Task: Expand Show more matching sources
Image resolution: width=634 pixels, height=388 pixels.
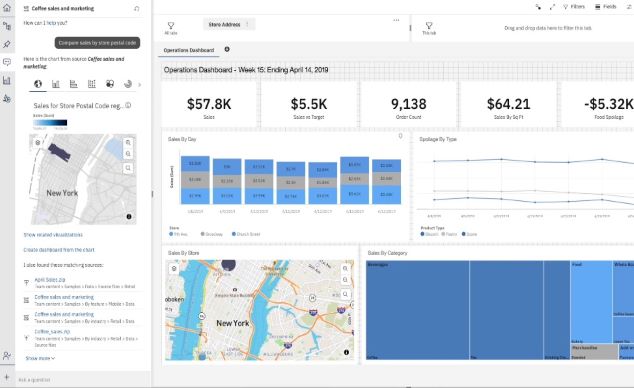Action: coord(40,358)
